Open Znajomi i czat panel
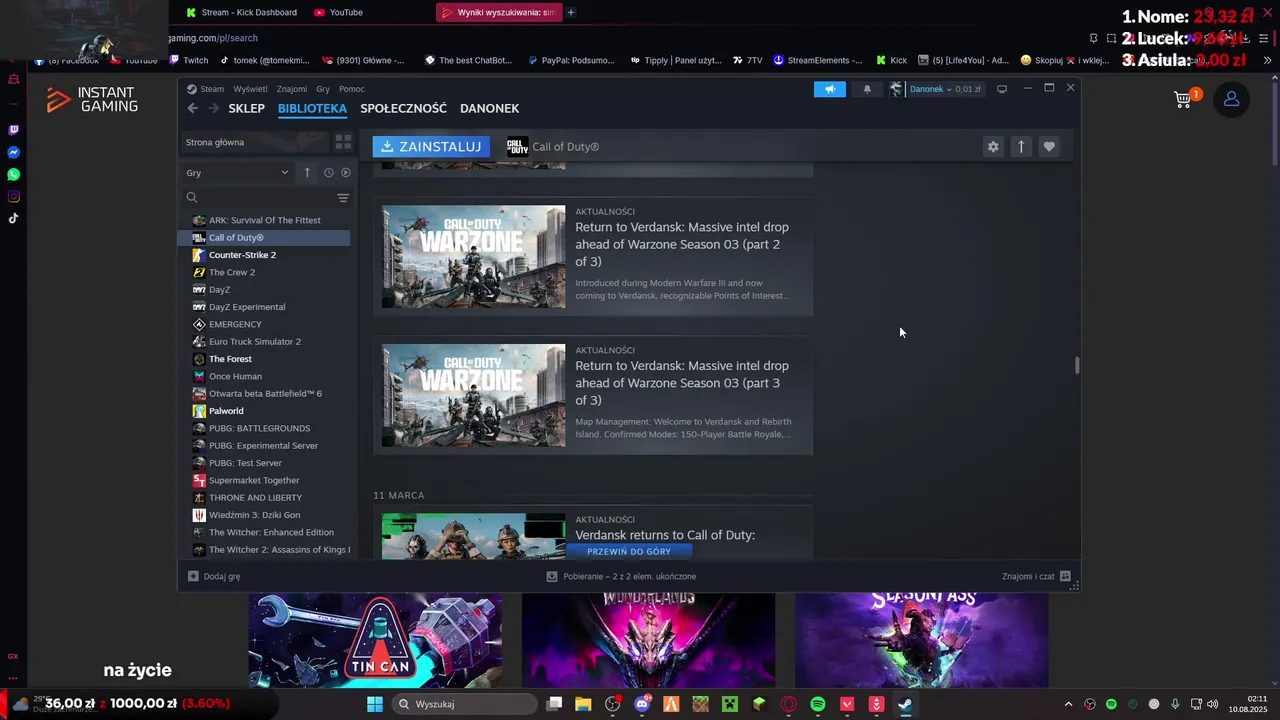 pos(1036,576)
